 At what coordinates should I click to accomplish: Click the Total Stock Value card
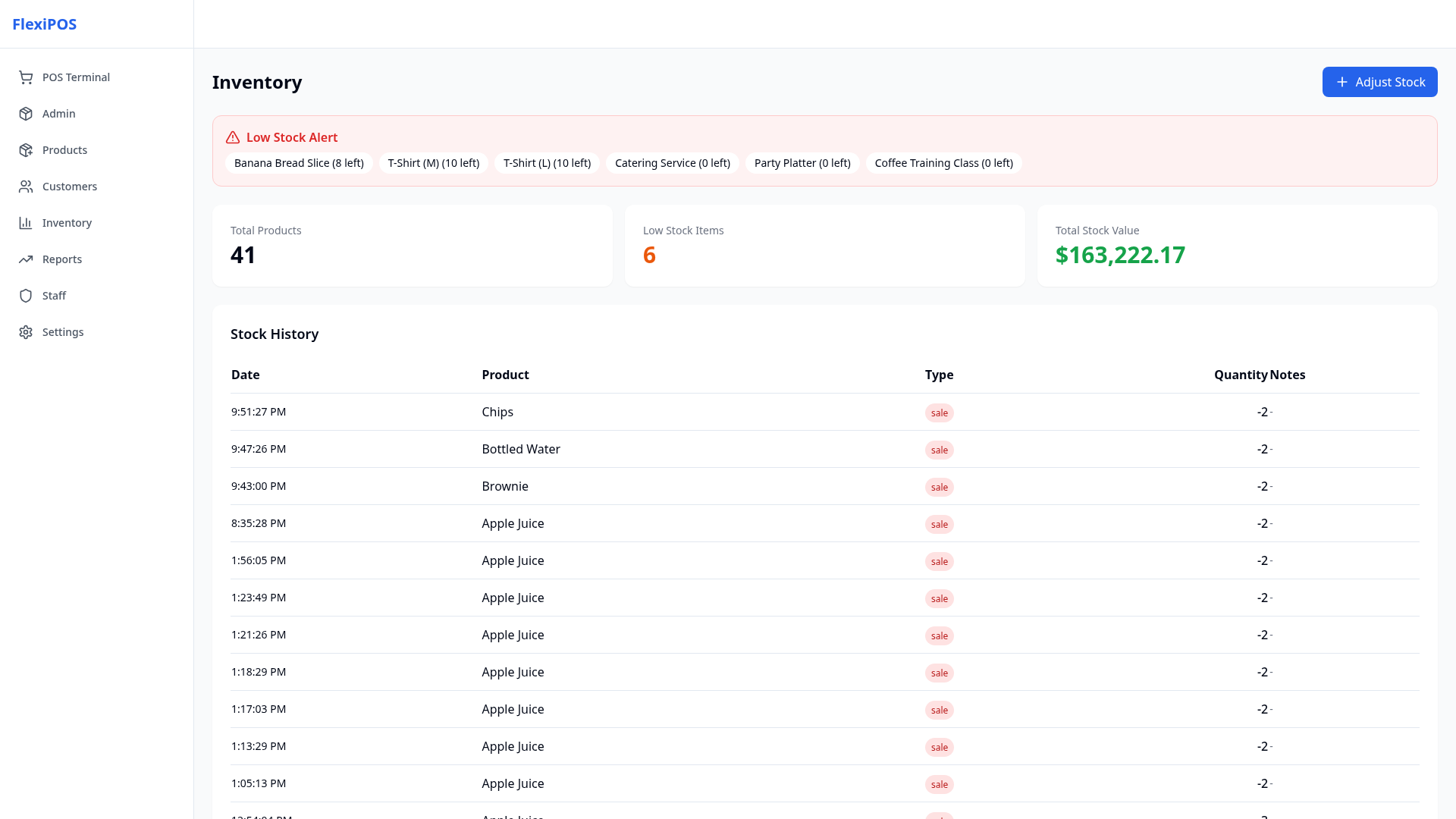point(1237,246)
